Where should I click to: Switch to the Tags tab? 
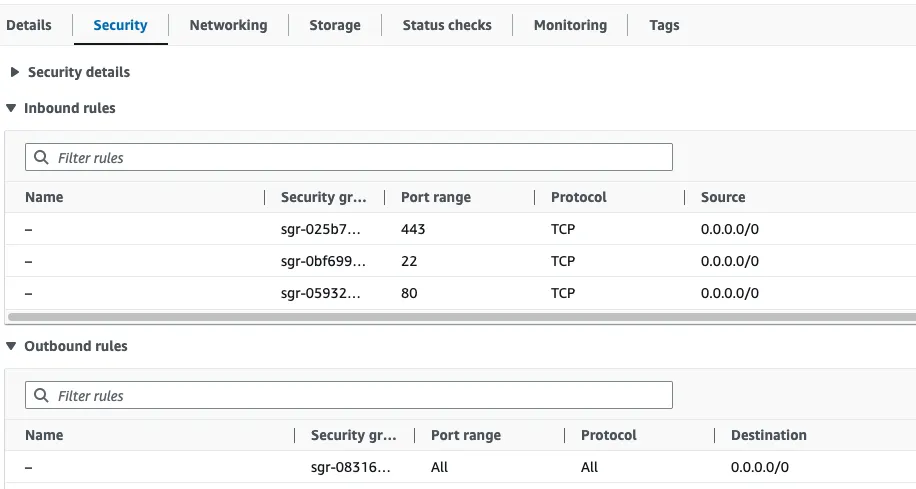coord(664,25)
